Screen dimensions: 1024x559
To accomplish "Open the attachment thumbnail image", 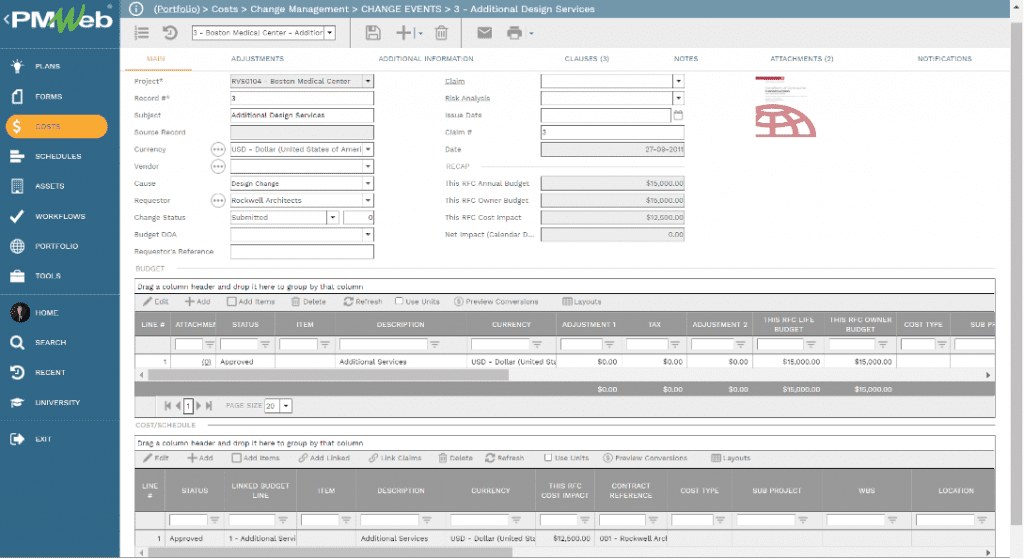I will [785, 106].
